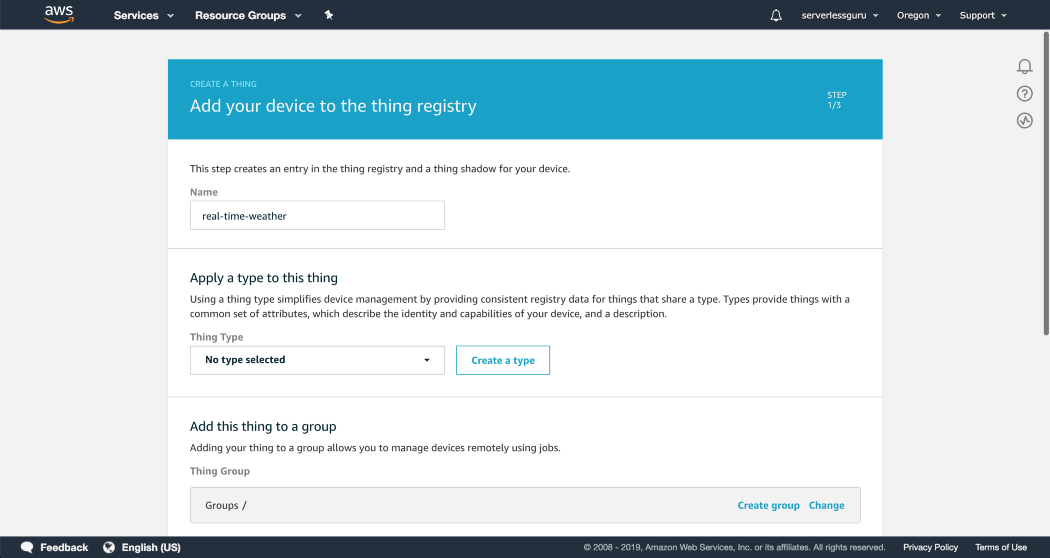
Task: Open the Feedback link
Action: pos(64,547)
